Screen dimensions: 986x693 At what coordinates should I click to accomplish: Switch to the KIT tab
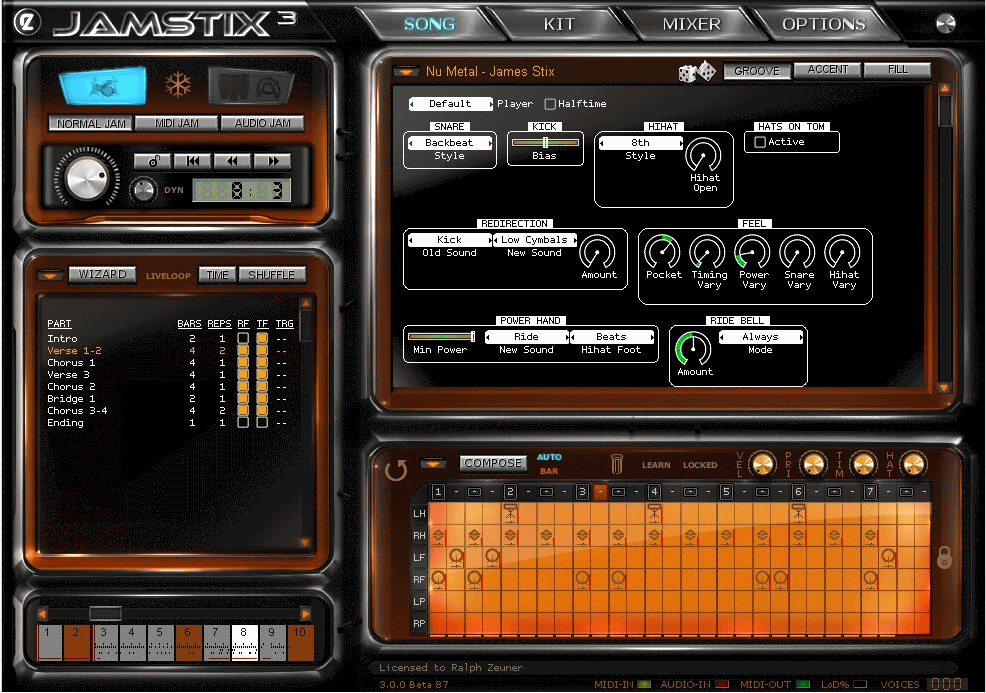click(x=559, y=24)
